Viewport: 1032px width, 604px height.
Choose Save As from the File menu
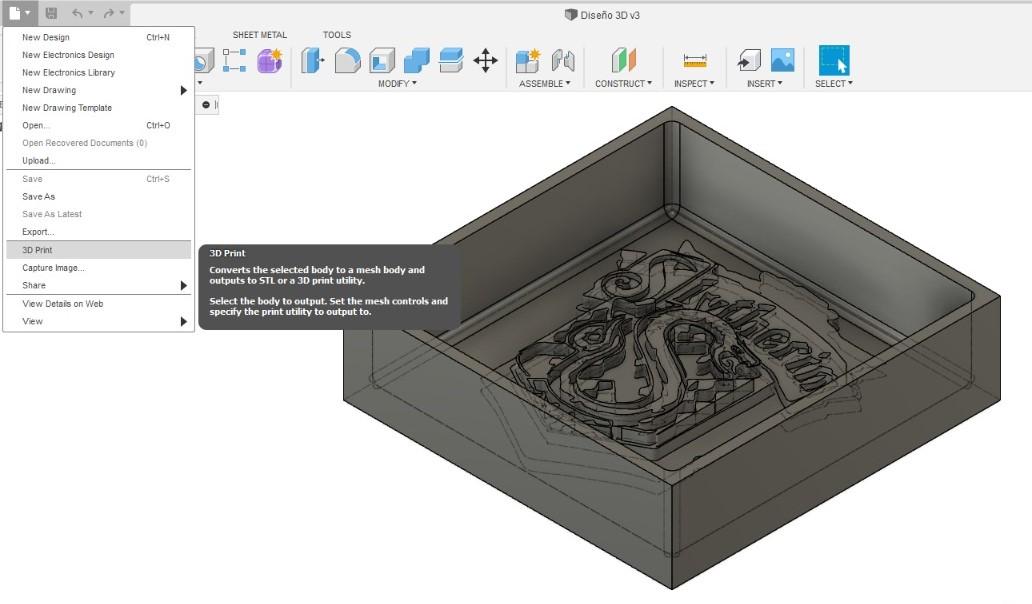[x=99, y=197]
